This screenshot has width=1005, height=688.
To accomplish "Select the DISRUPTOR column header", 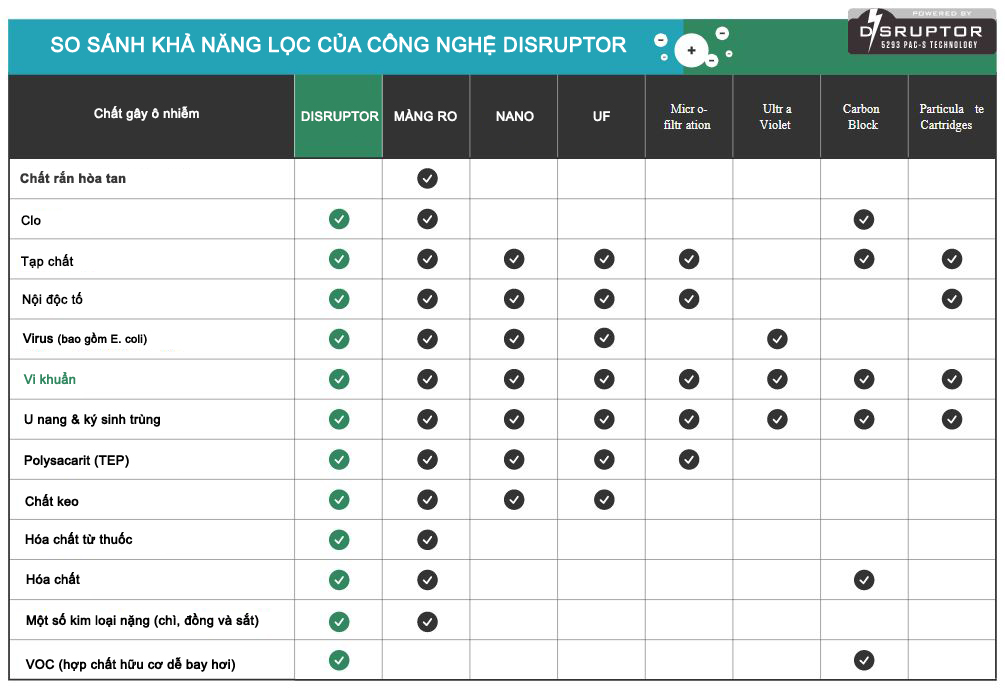I will pos(339,116).
